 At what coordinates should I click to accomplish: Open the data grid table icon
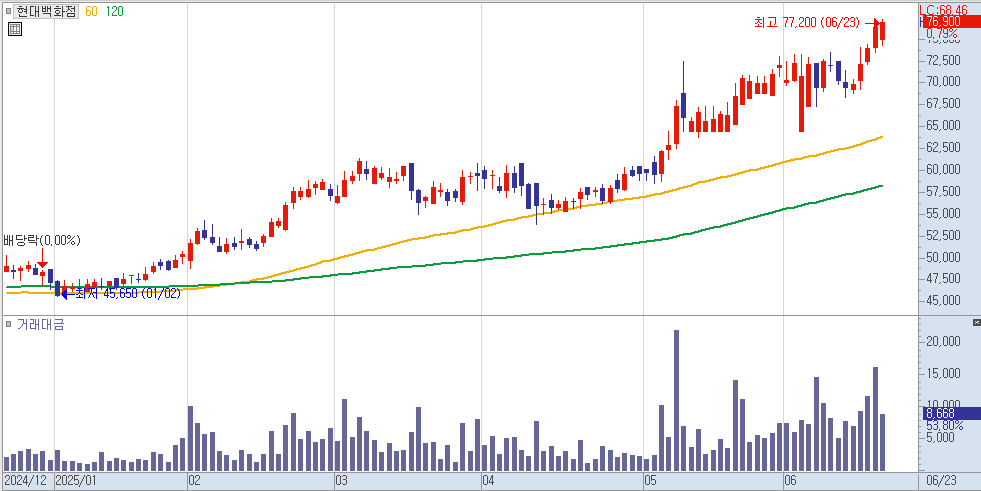coord(15,29)
